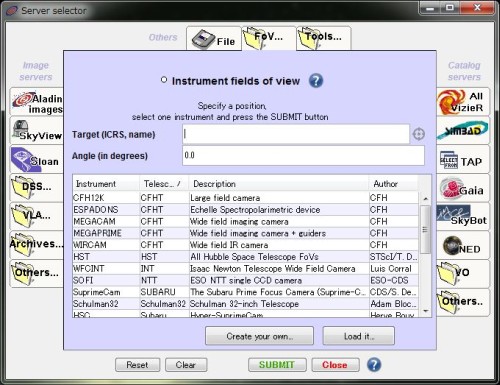The height and width of the screenshot is (385, 500).
Task: Click the Clear button
Action: point(186,365)
